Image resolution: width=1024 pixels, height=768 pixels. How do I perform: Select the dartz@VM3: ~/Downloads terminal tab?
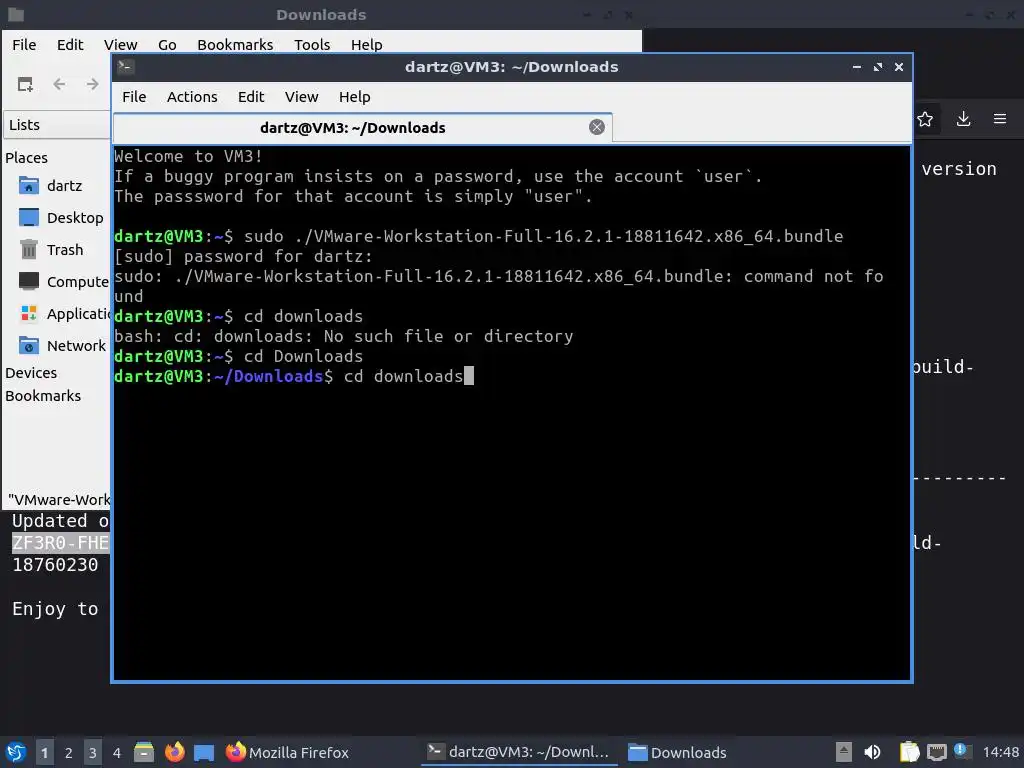tap(362, 127)
